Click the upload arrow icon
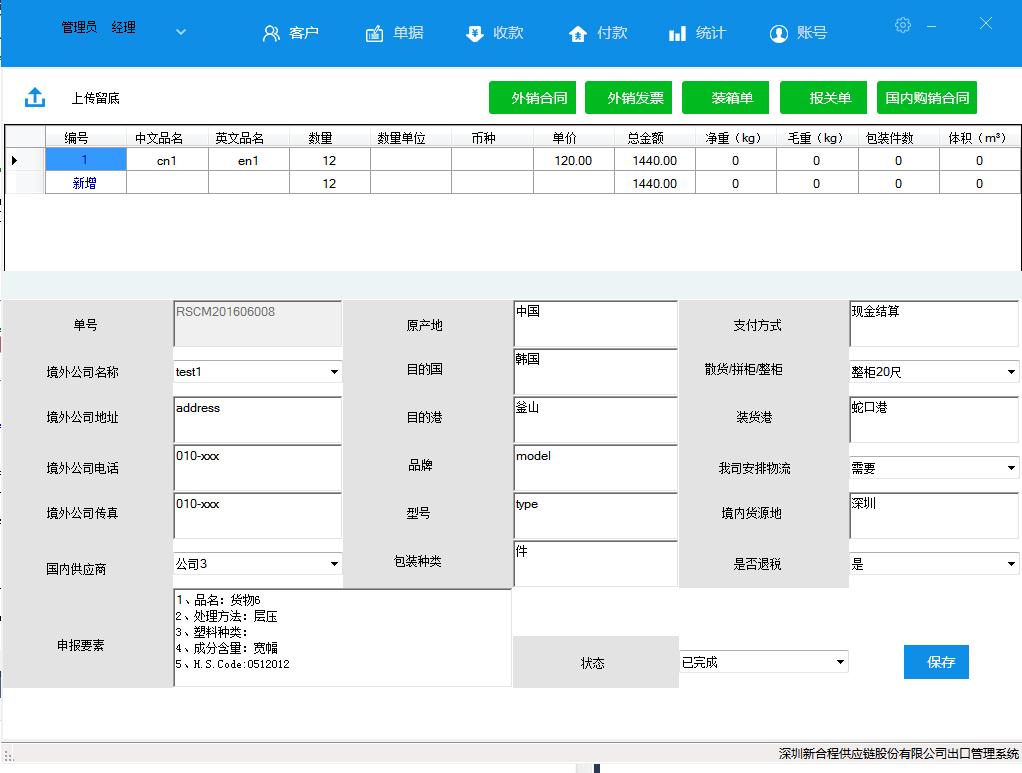1022x773 pixels. (35, 98)
